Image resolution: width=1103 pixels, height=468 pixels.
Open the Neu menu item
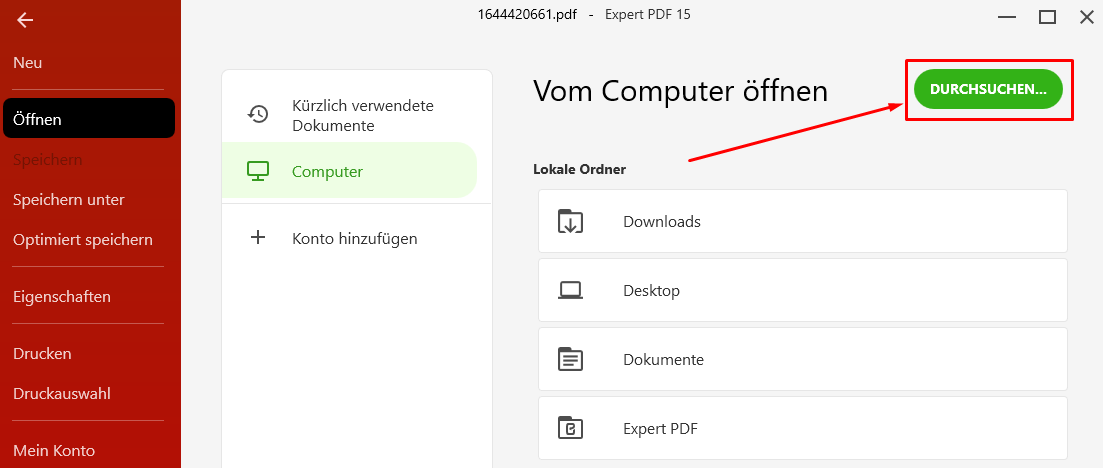coord(27,63)
